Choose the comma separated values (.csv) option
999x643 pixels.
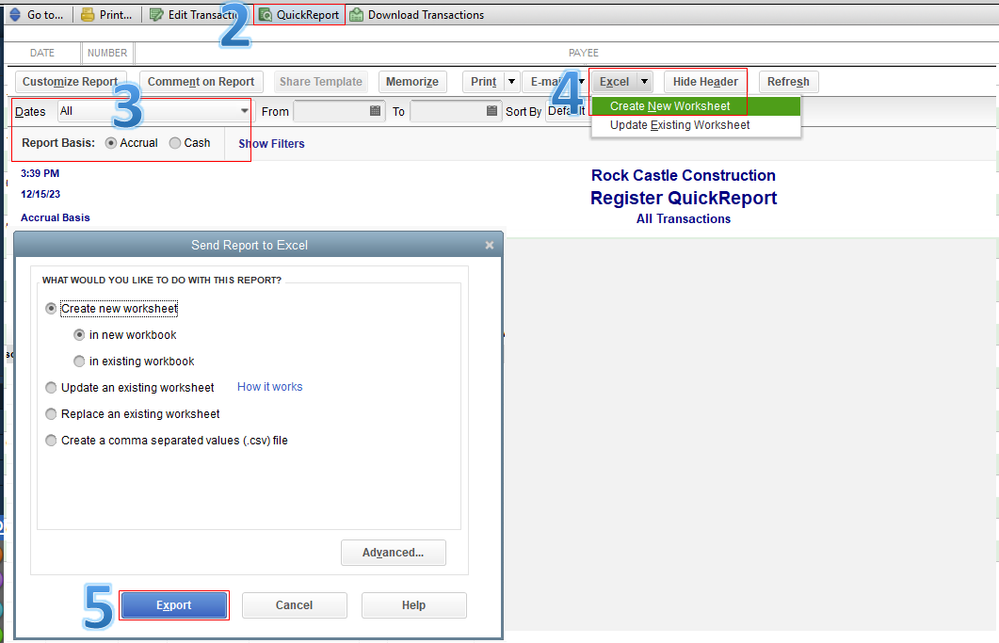pyautogui.click(x=51, y=438)
